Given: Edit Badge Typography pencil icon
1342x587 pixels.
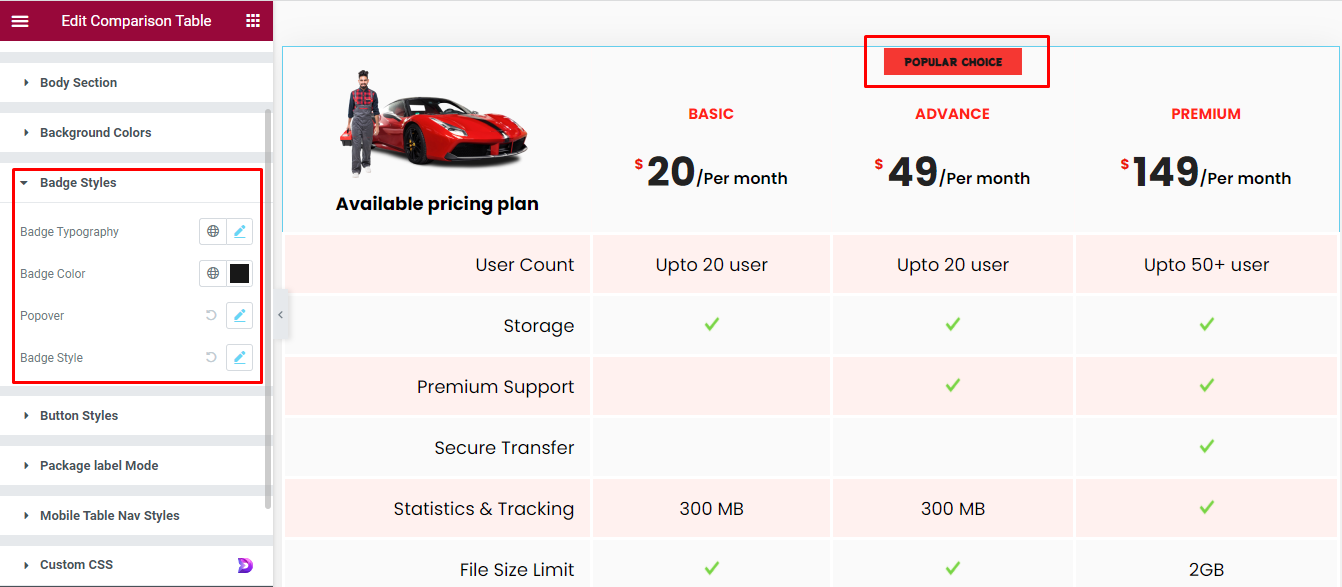Looking at the screenshot, I should [240, 232].
